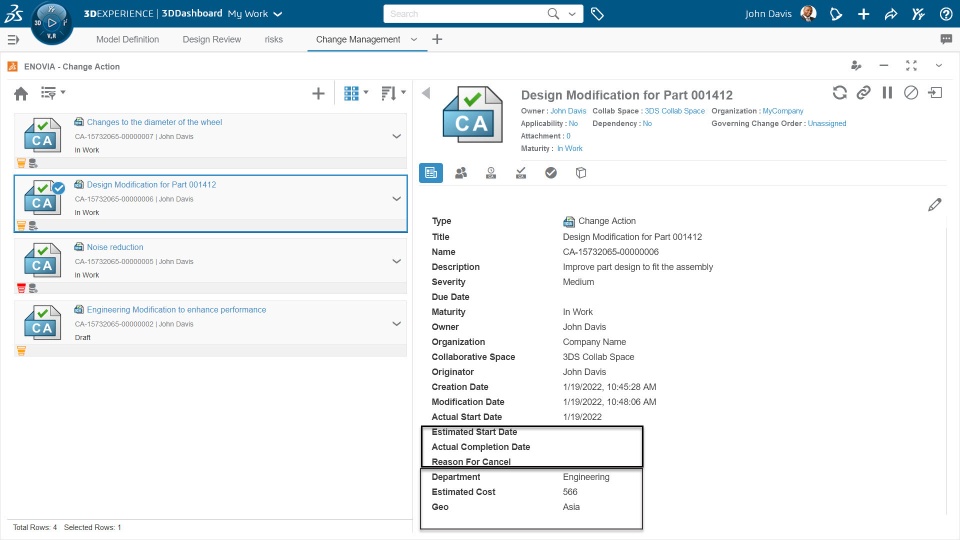Open the 3D cube tab icon
Screen dimensions: 960x540
[x=581, y=172]
